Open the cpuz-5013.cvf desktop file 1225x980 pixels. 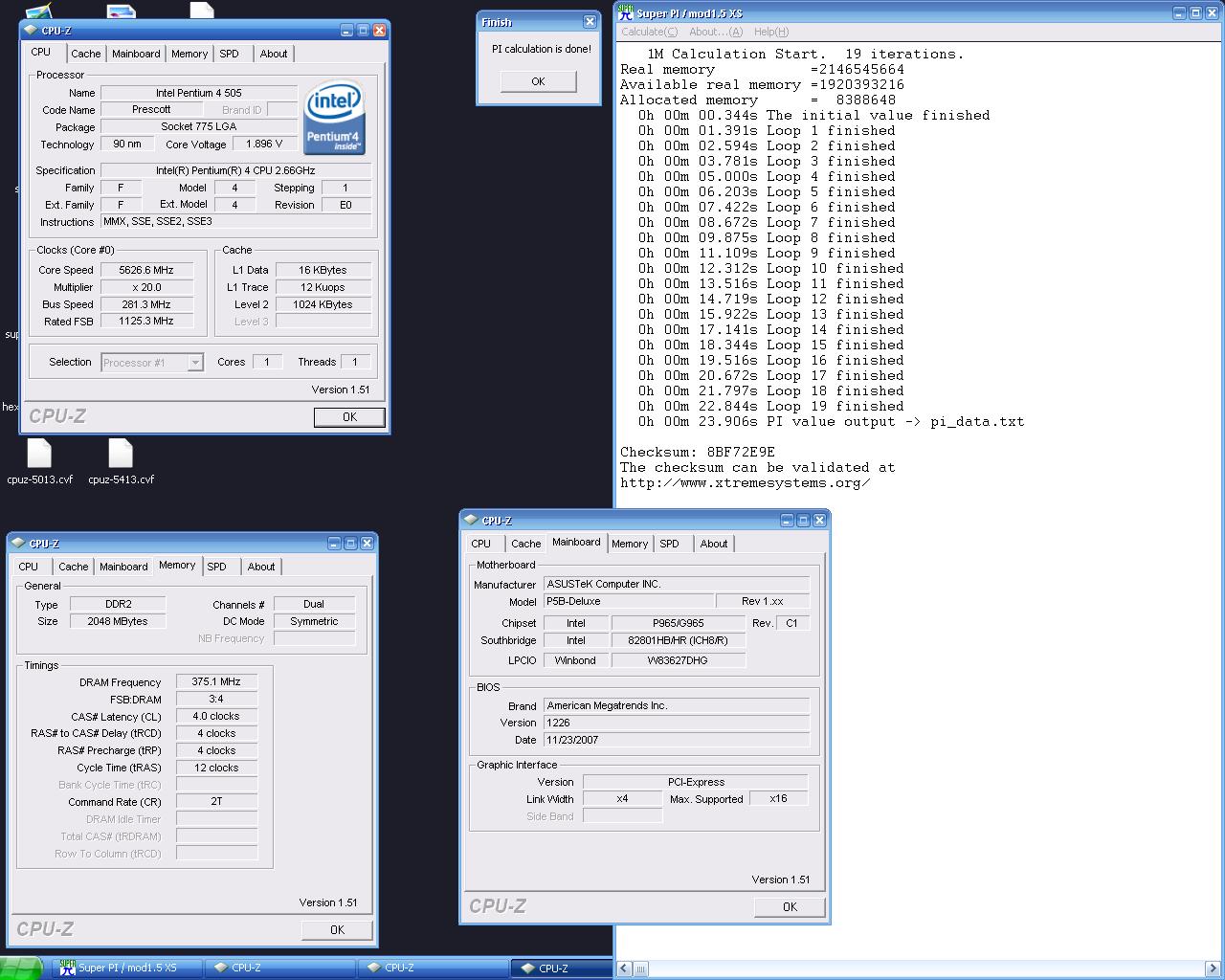(x=39, y=462)
